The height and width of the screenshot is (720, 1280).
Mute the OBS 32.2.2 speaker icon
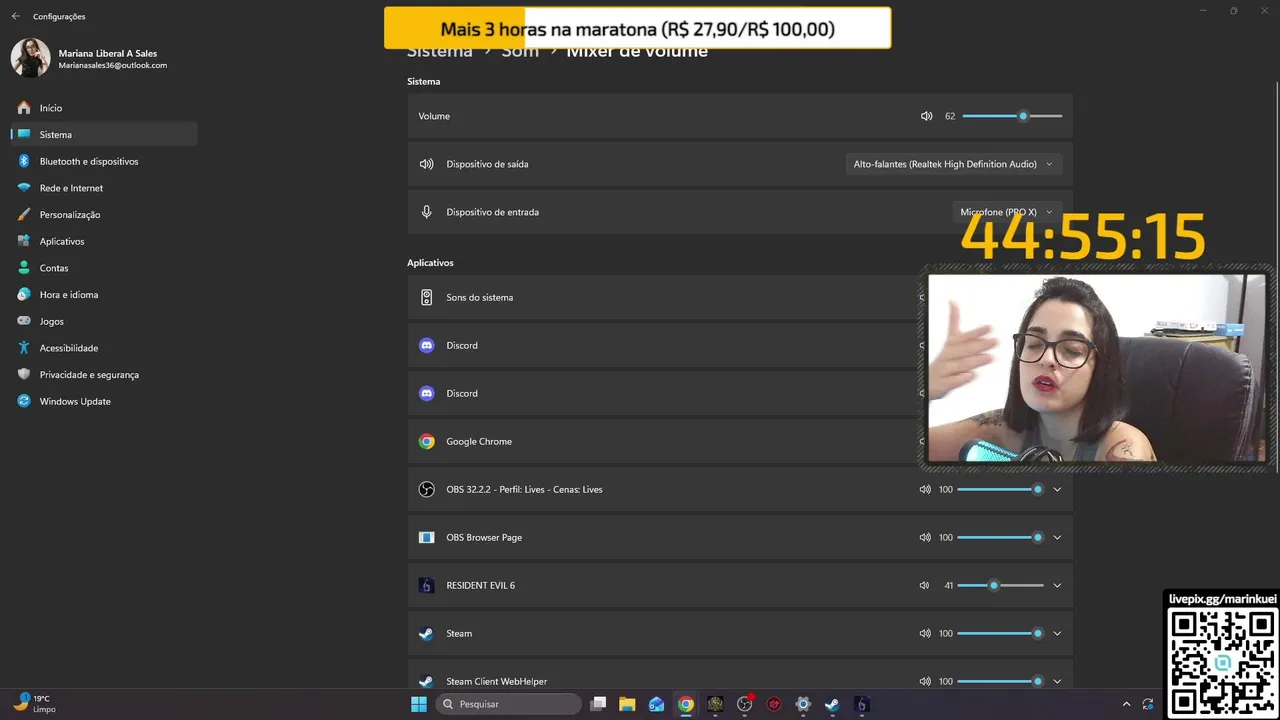[925, 489]
